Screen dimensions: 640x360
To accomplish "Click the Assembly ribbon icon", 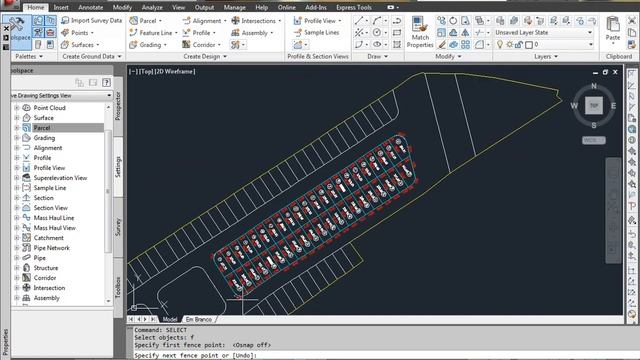I will click(x=235, y=33).
